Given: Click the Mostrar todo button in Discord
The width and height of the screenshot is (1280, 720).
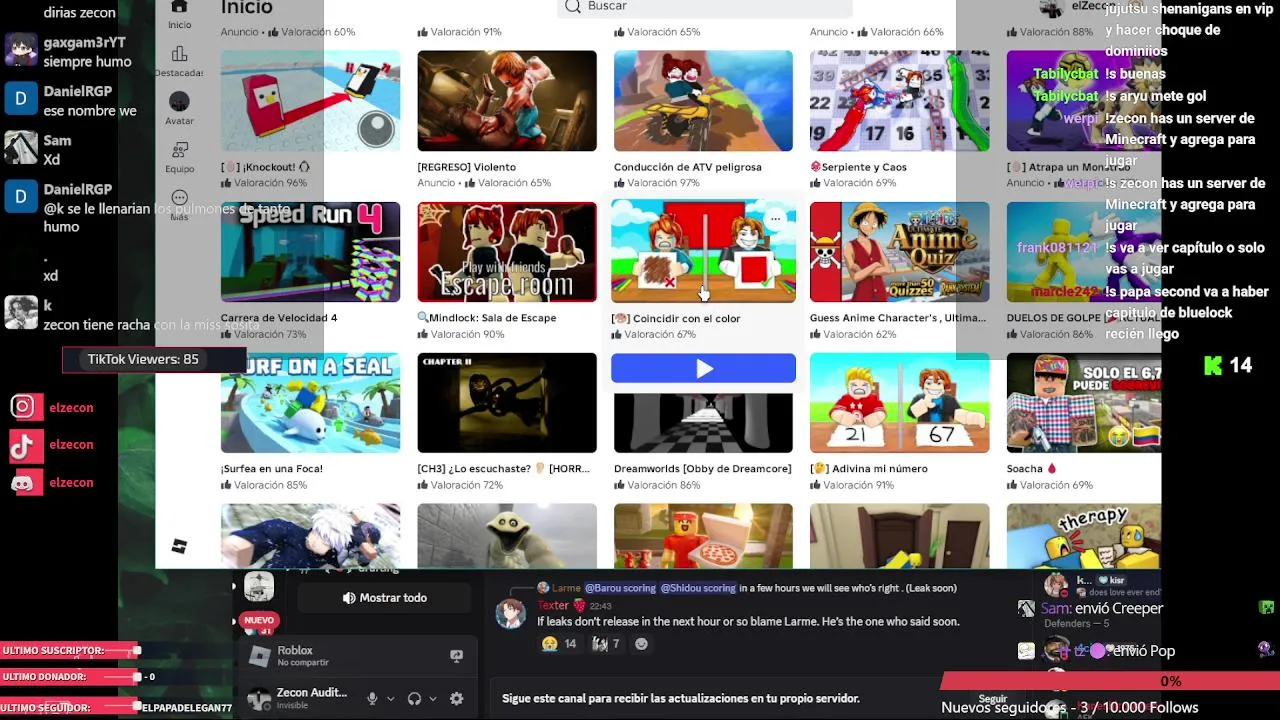Looking at the screenshot, I should 384,598.
